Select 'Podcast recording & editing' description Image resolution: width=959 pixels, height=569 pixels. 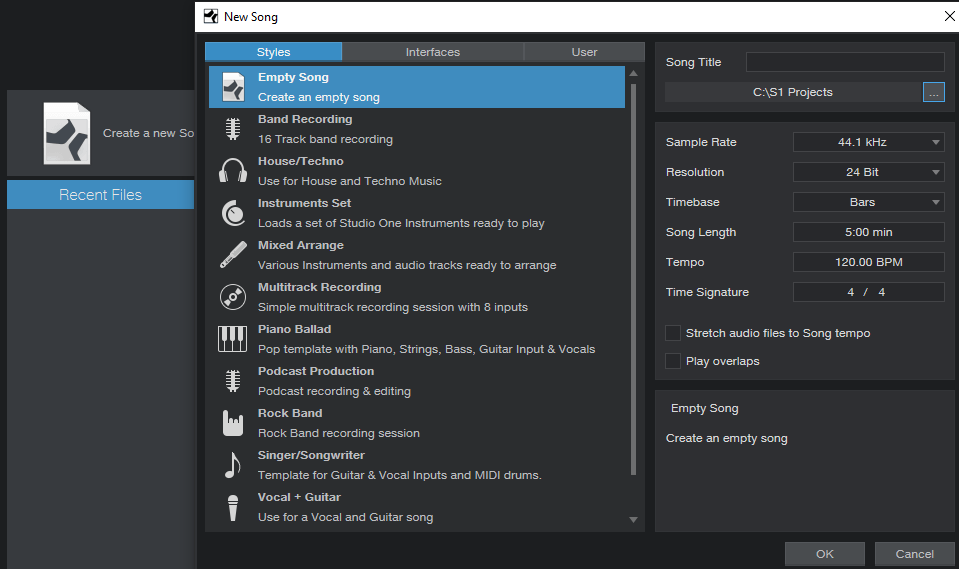(335, 391)
